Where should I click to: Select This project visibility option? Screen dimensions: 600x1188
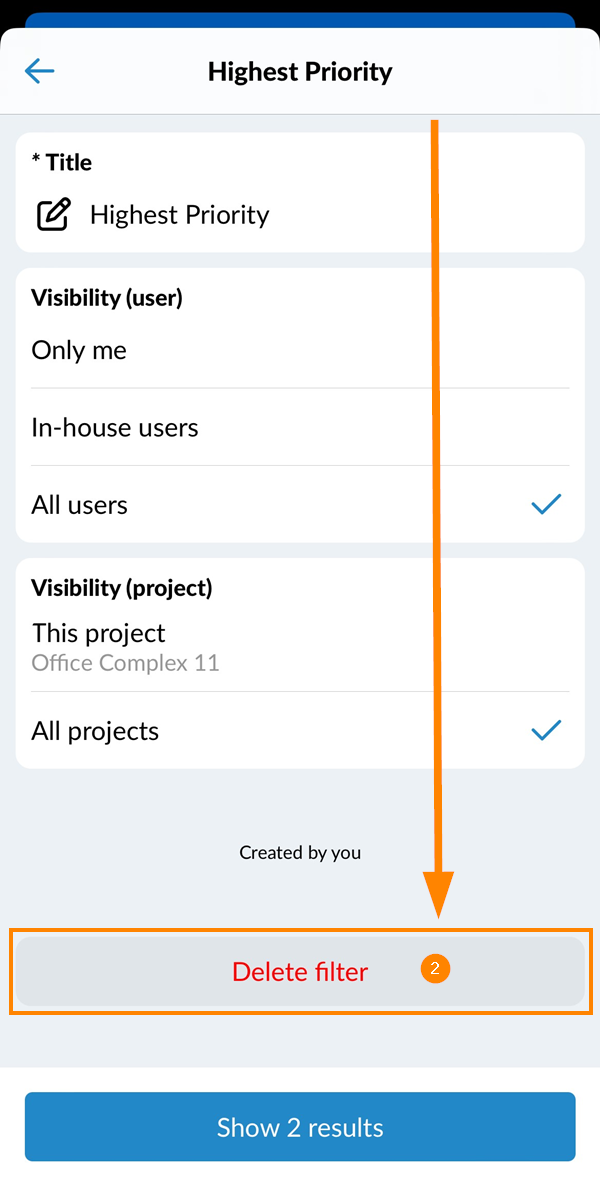pyautogui.click(x=300, y=646)
